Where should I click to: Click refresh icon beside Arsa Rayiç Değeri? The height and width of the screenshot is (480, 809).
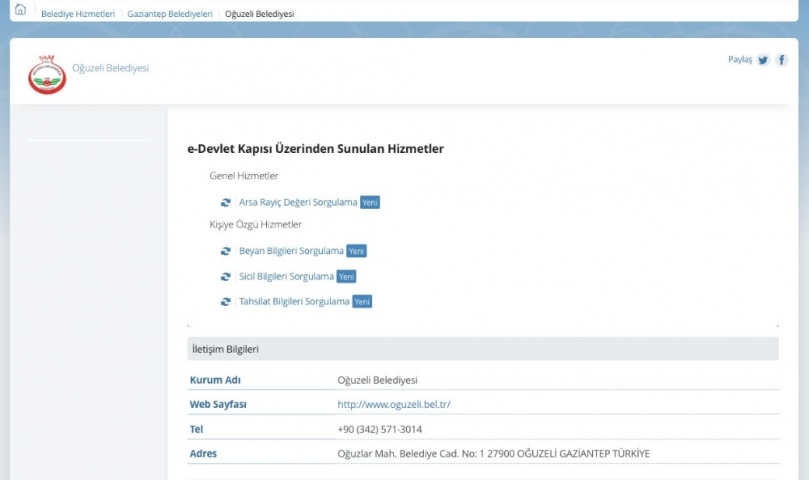[225, 202]
